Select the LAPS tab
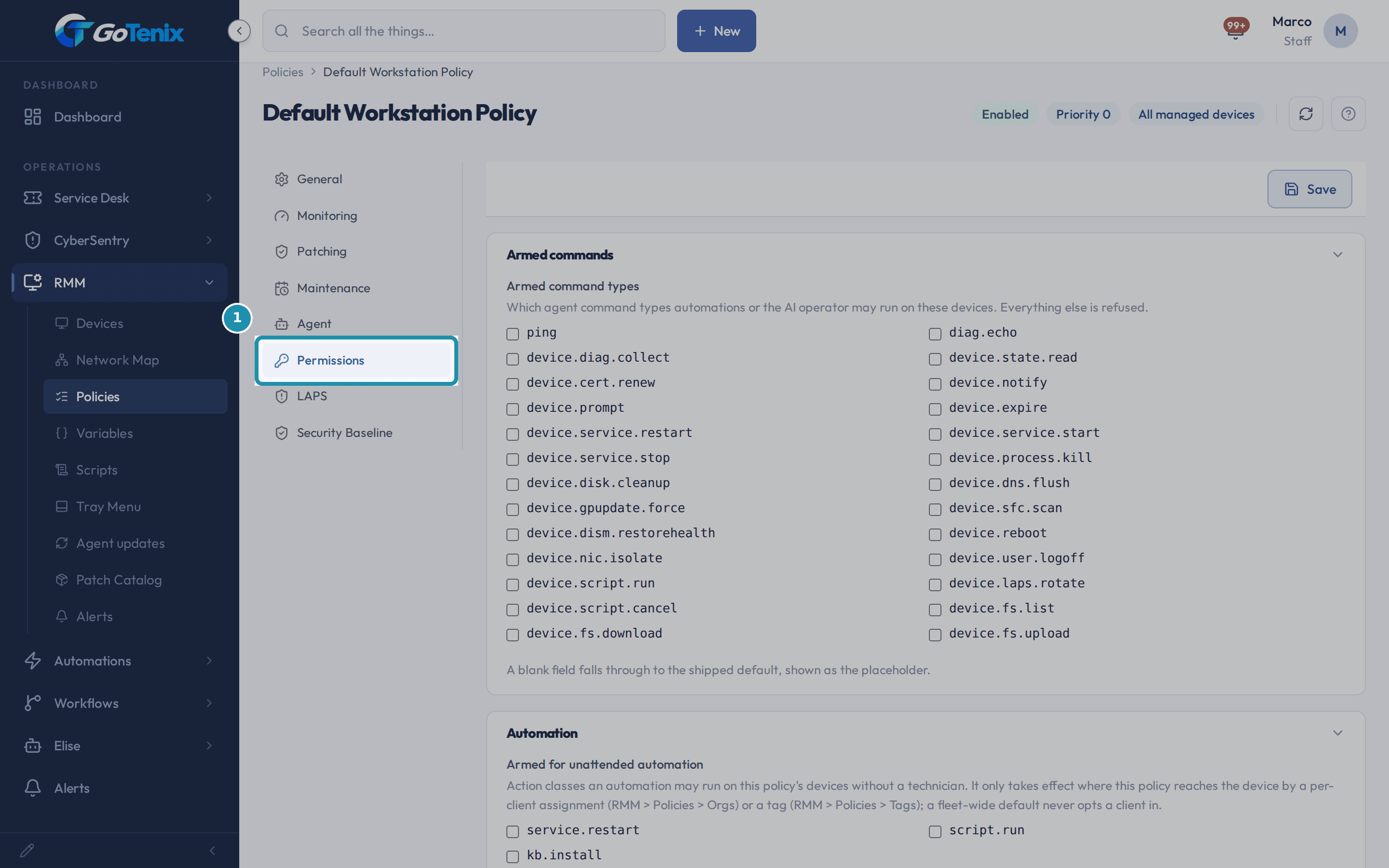 [356, 396]
